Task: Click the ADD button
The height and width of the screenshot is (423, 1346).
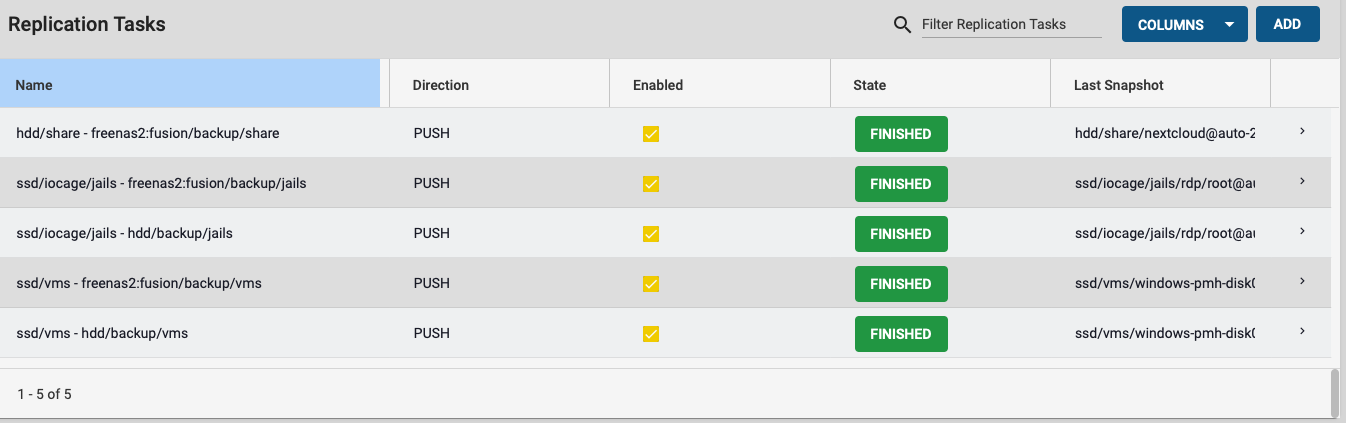Action: [1287, 25]
